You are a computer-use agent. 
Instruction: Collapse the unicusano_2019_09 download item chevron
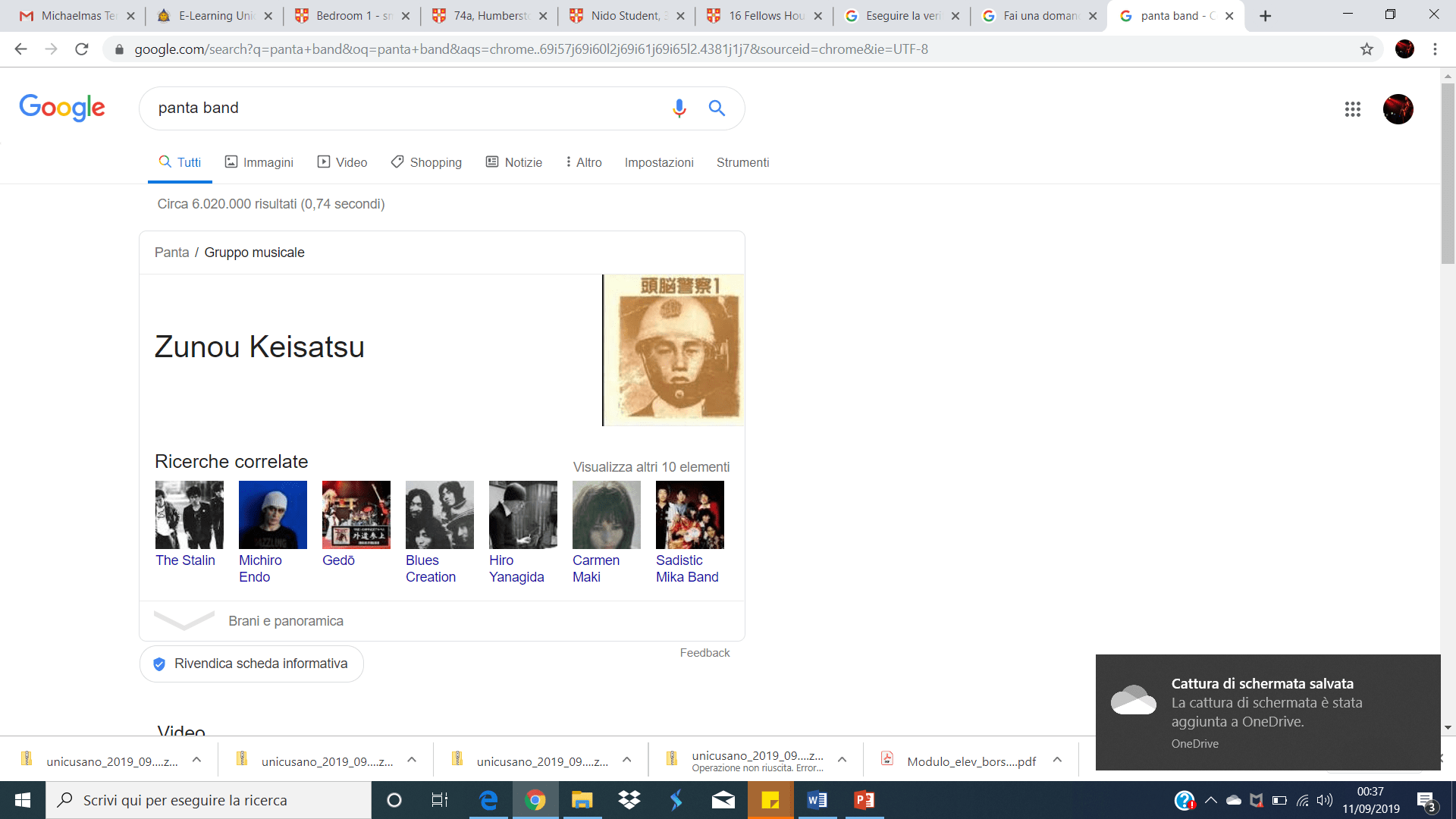pyautogui.click(x=196, y=759)
